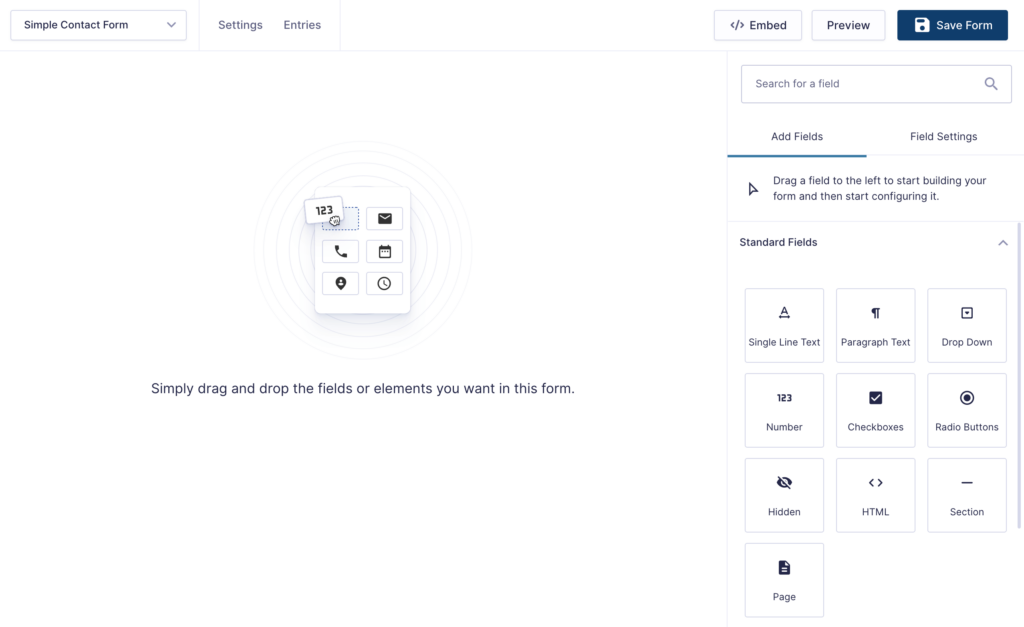Open the Simple Contact Form switcher dropdown
Viewport: 1024px width, 627px height.
(98, 25)
